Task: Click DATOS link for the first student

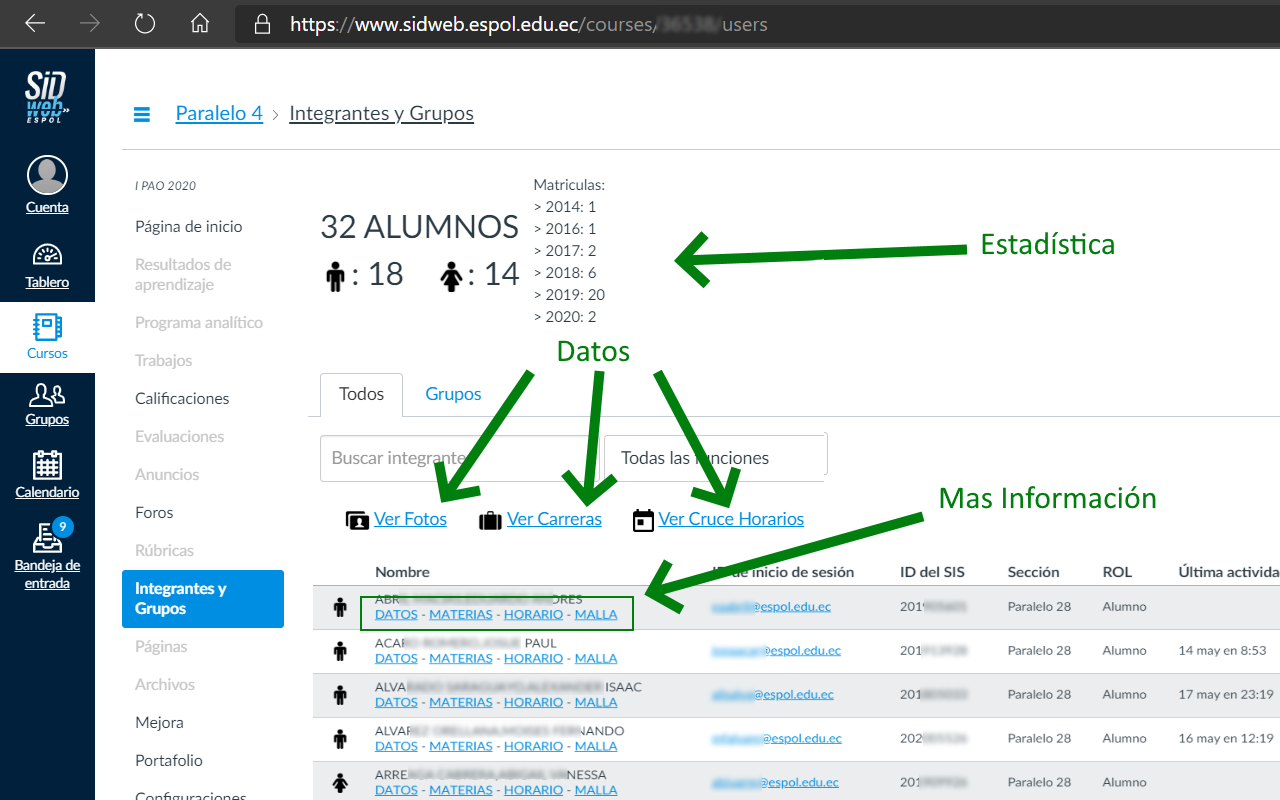Action: [396, 614]
